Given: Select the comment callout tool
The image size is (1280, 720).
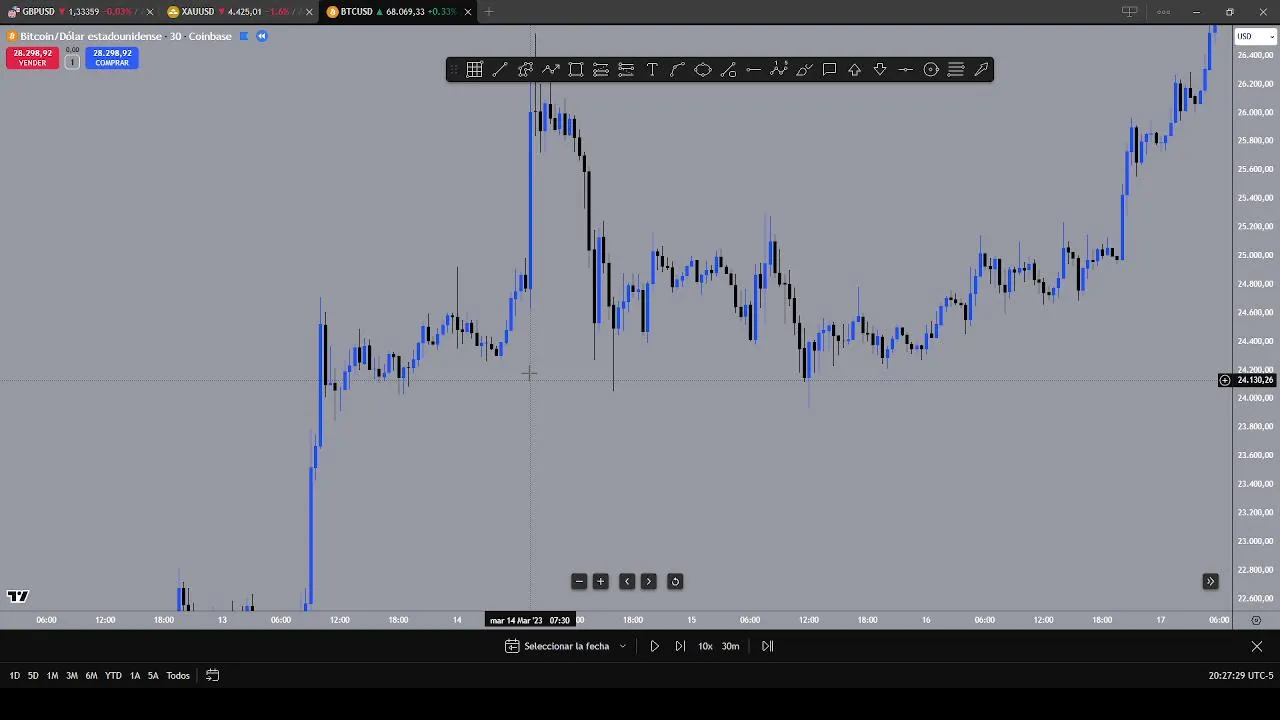Looking at the screenshot, I should pos(829,69).
